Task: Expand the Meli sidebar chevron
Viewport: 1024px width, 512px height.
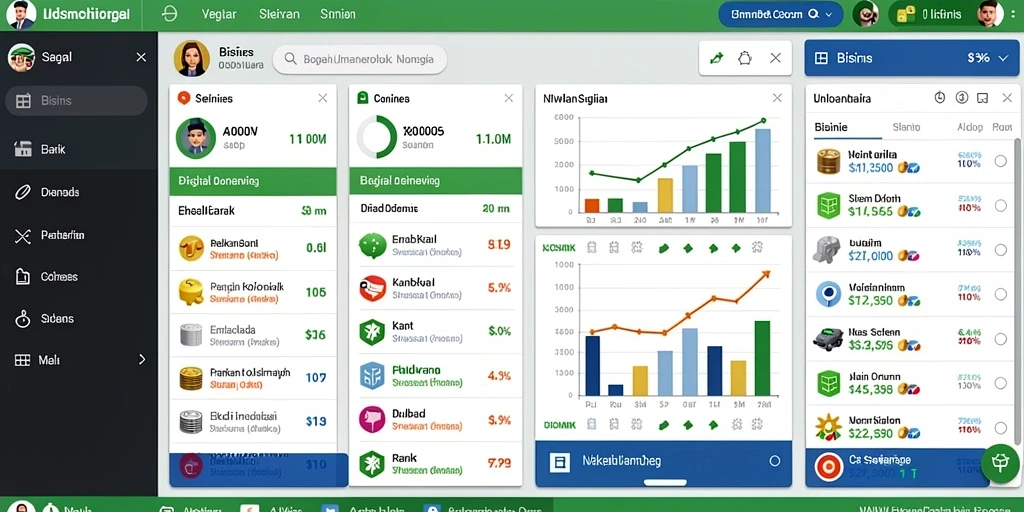Action: [142, 359]
